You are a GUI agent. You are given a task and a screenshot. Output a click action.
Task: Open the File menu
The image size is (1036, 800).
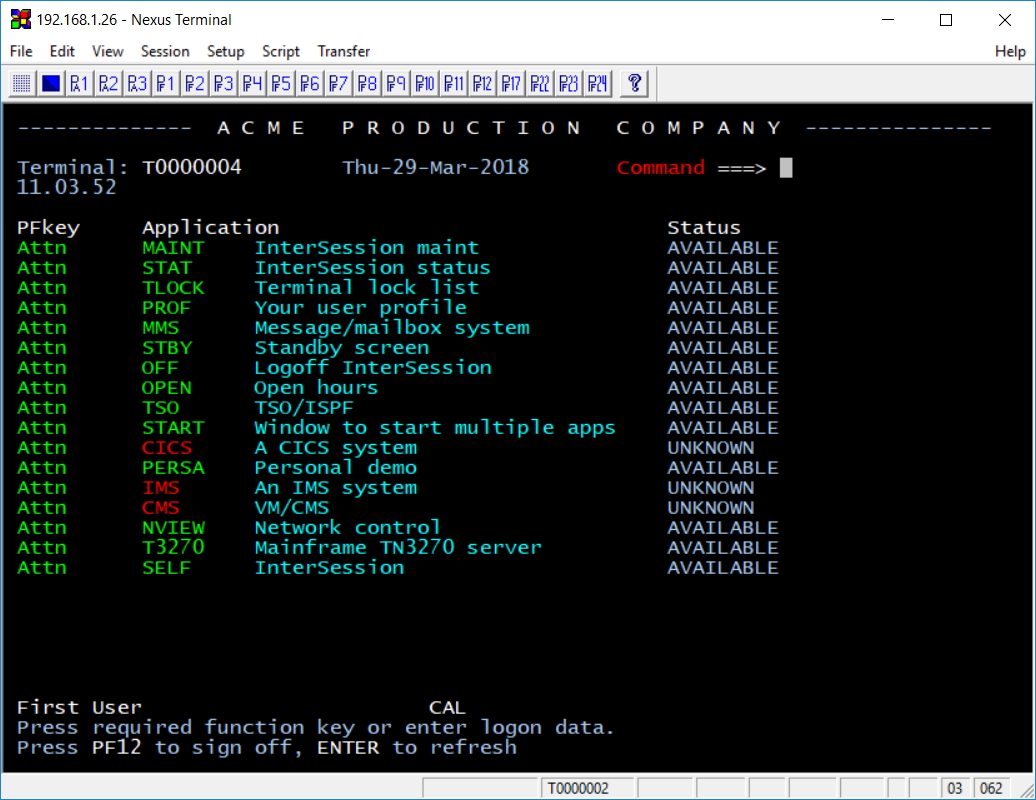[x=21, y=51]
